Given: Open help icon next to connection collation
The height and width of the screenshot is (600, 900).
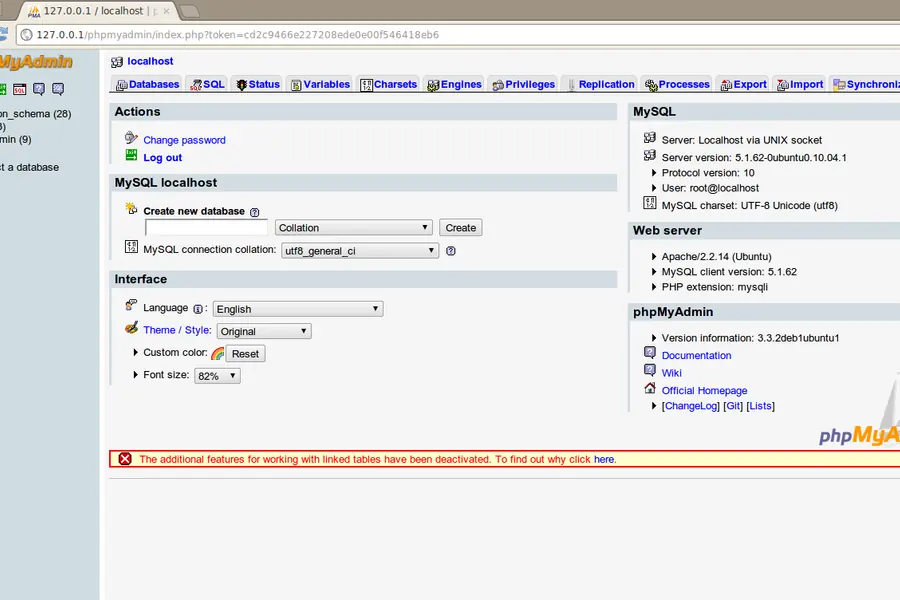Looking at the screenshot, I should 451,251.
